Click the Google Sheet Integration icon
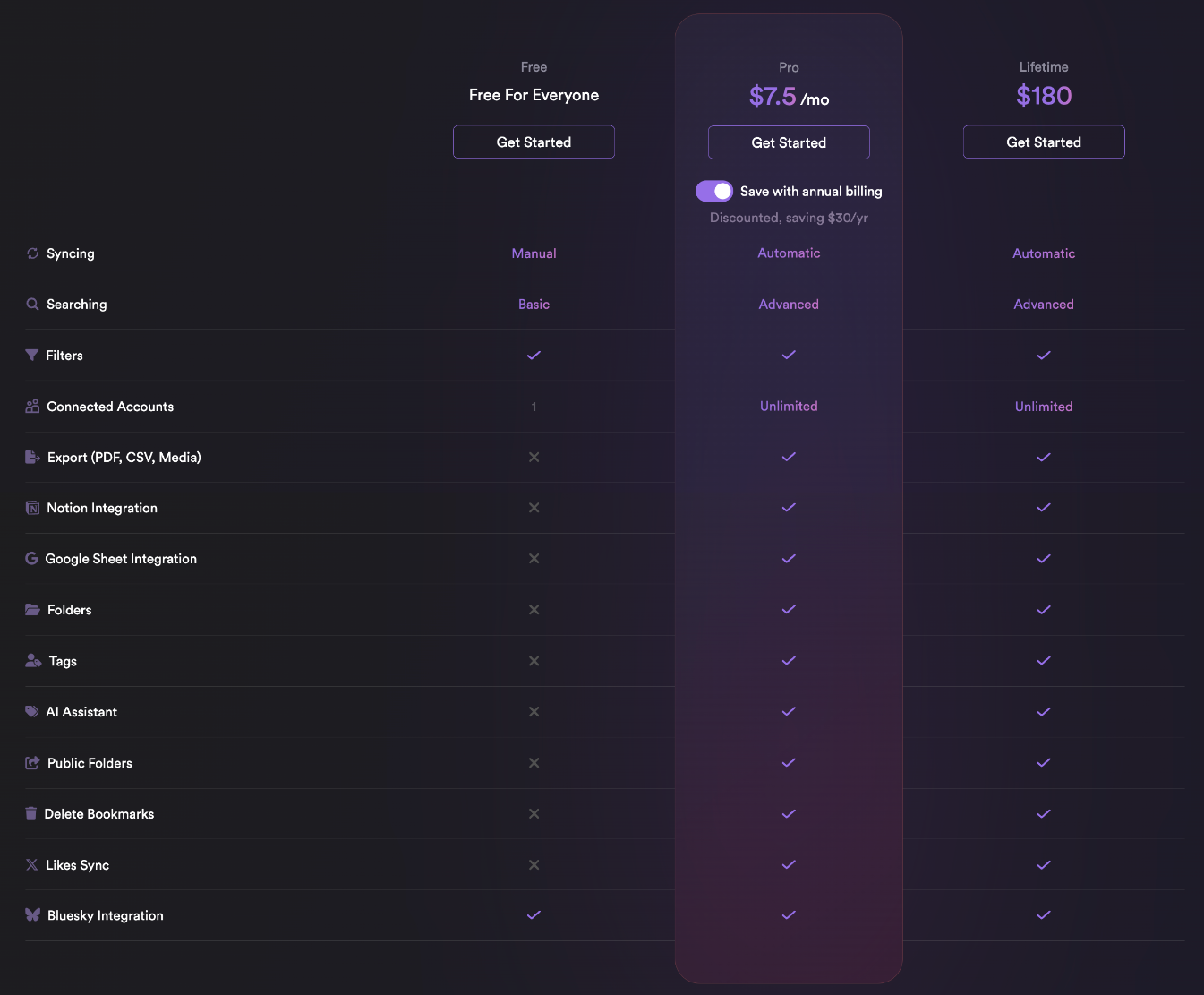This screenshot has width=1204, height=995. (x=31, y=559)
